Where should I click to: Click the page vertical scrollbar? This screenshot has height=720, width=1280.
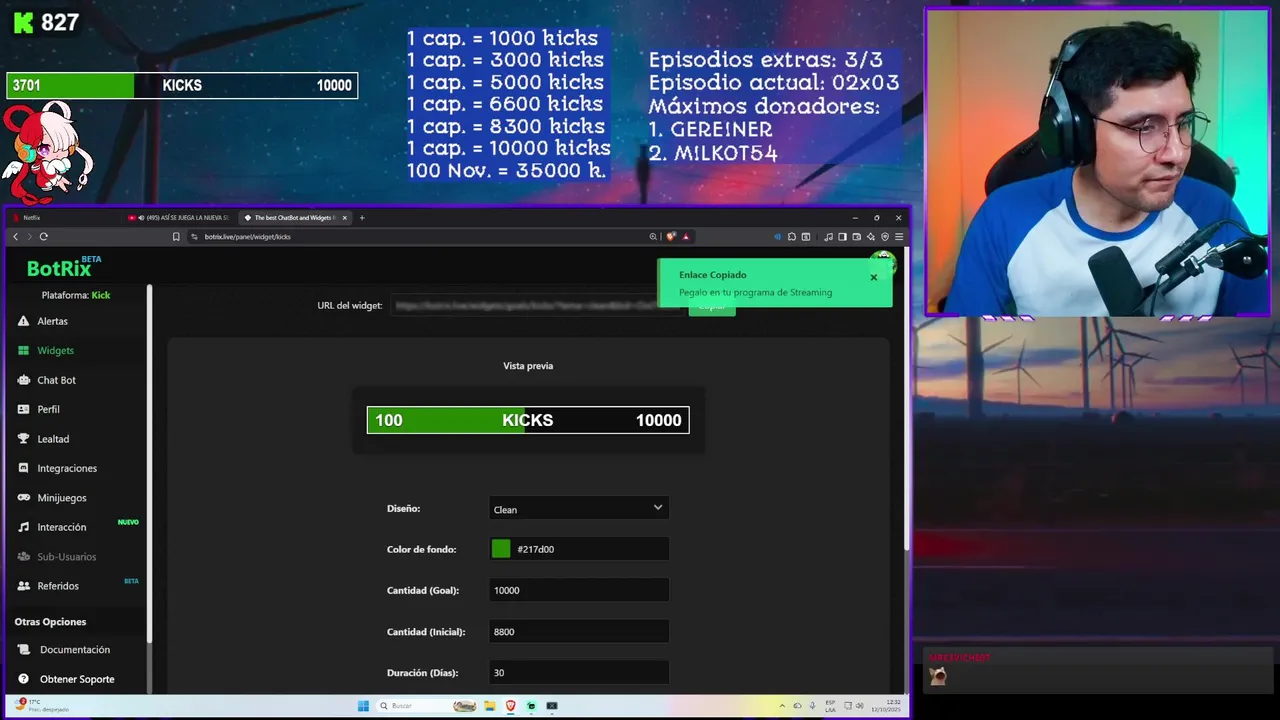(906, 400)
